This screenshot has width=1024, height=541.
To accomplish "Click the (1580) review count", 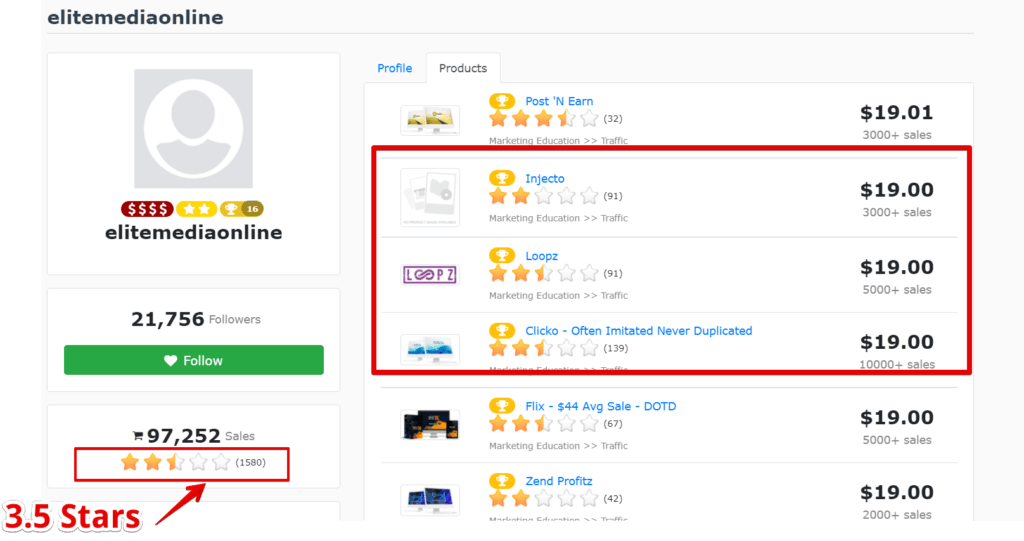I will (x=251, y=463).
